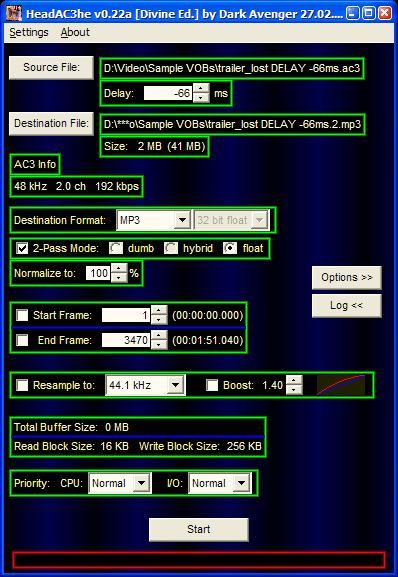The width and height of the screenshot is (398, 577).
Task: Open the 44.1 kHz resample dropdown
Action: click(x=176, y=385)
